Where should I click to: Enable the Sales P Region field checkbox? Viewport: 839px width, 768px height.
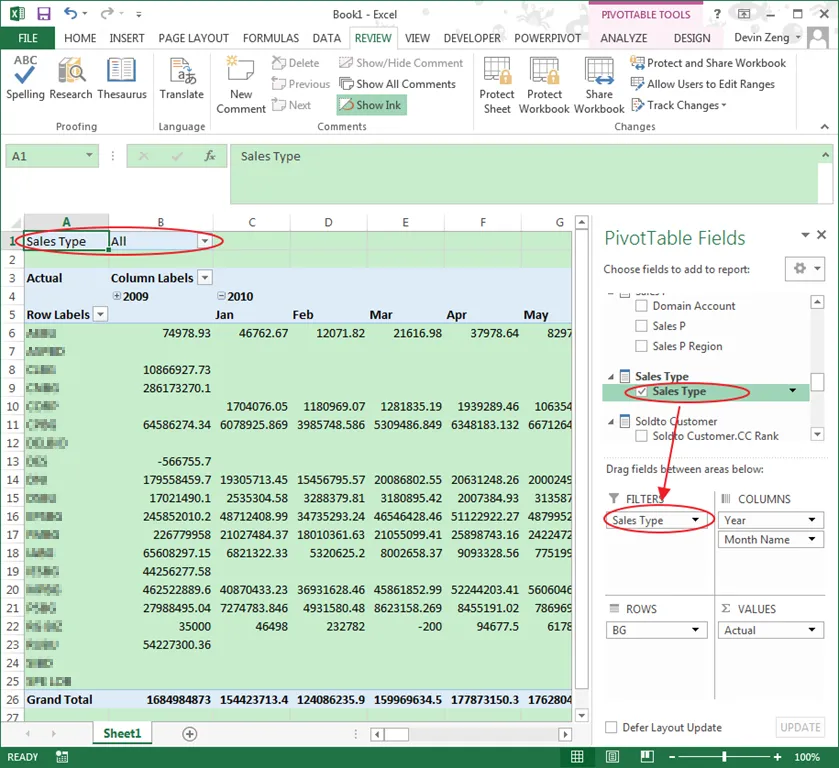tap(641, 346)
